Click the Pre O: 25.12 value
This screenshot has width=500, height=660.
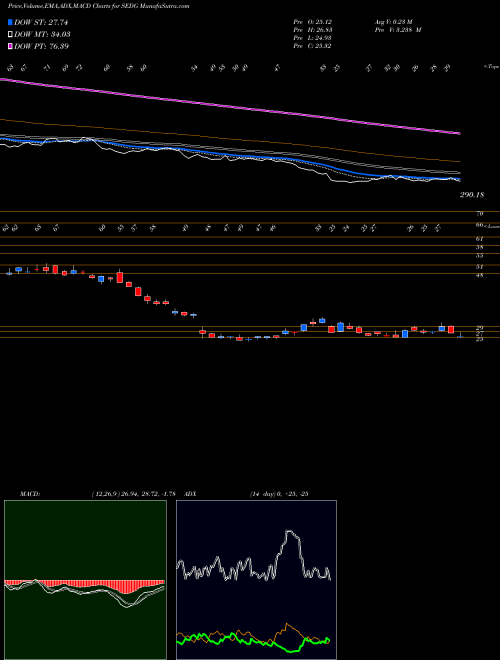pyautogui.click(x=312, y=22)
